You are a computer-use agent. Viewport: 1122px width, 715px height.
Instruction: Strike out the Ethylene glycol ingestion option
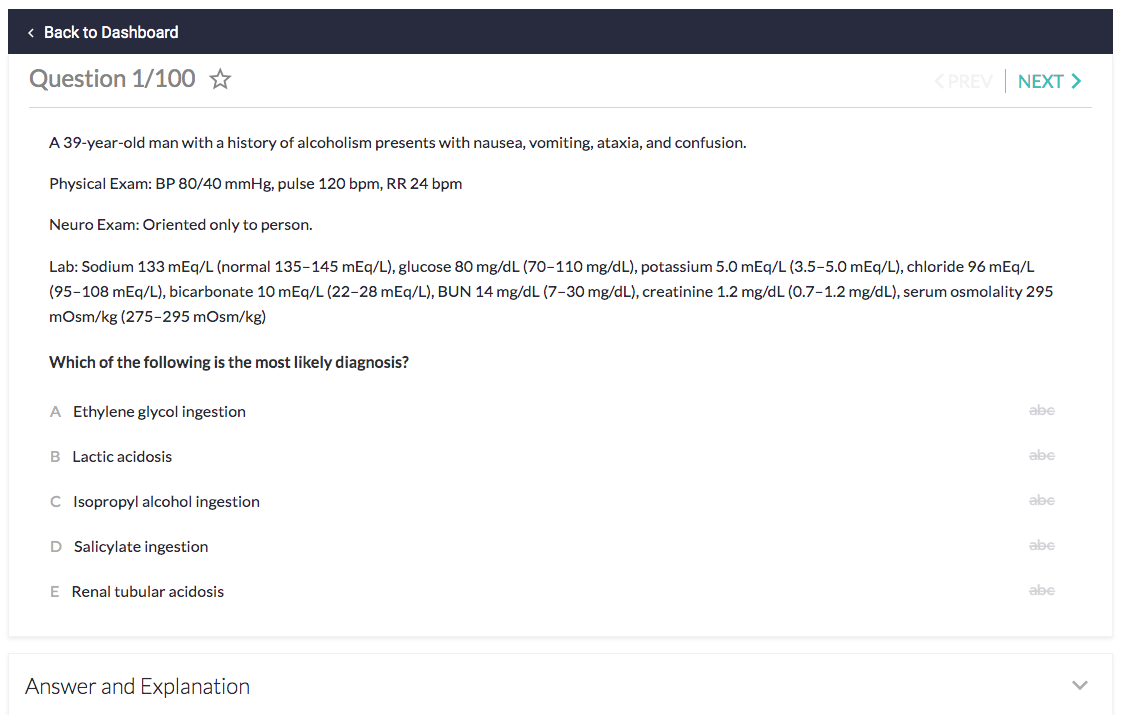tap(1041, 411)
